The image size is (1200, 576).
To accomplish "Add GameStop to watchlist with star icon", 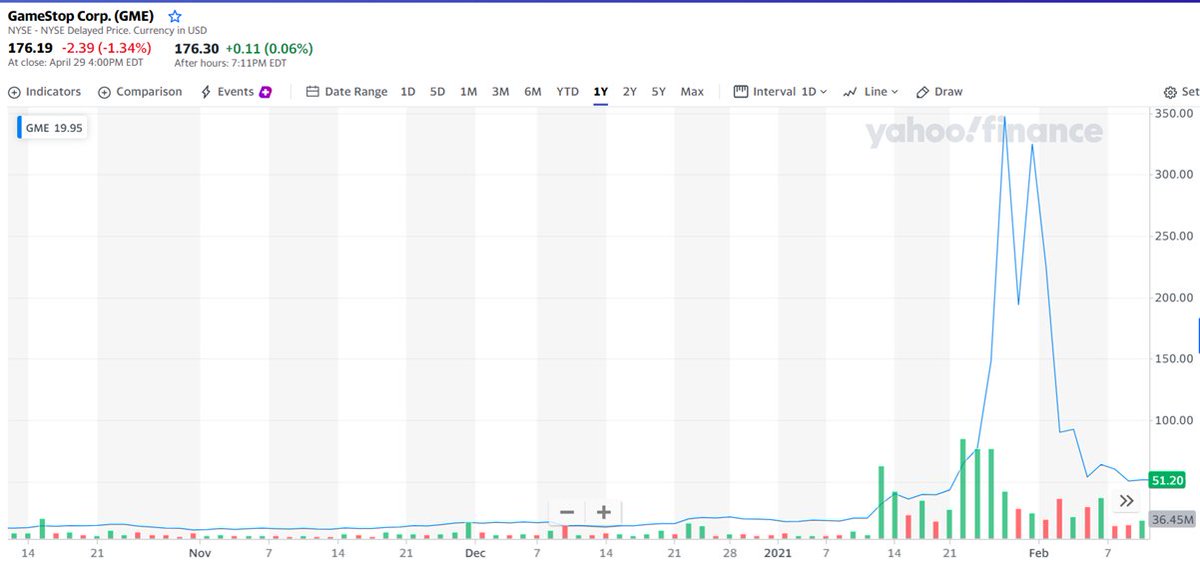I will point(175,16).
